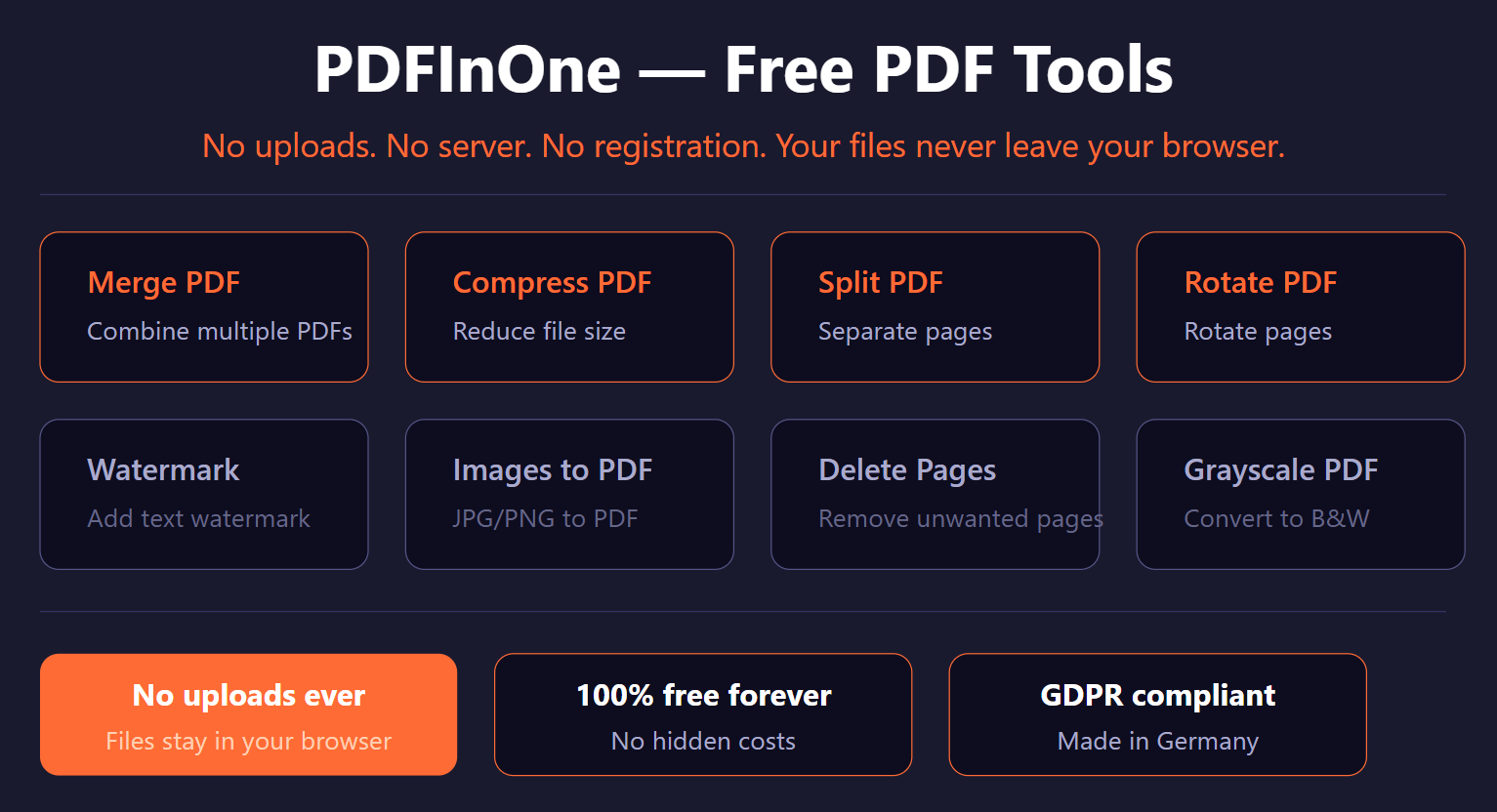The height and width of the screenshot is (812, 1497).
Task: Click the 'GDPR compliant' badge
Action: click(x=1157, y=713)
